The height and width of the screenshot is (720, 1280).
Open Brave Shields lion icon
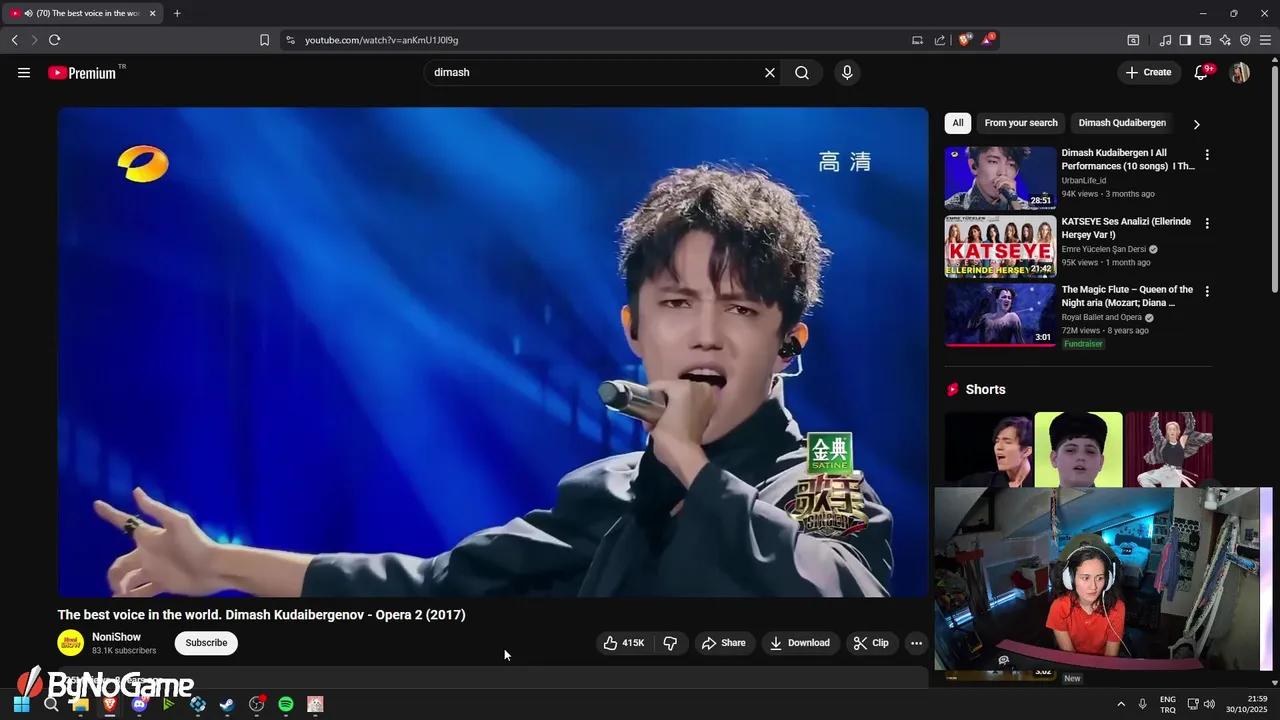(x=965, y=40)
